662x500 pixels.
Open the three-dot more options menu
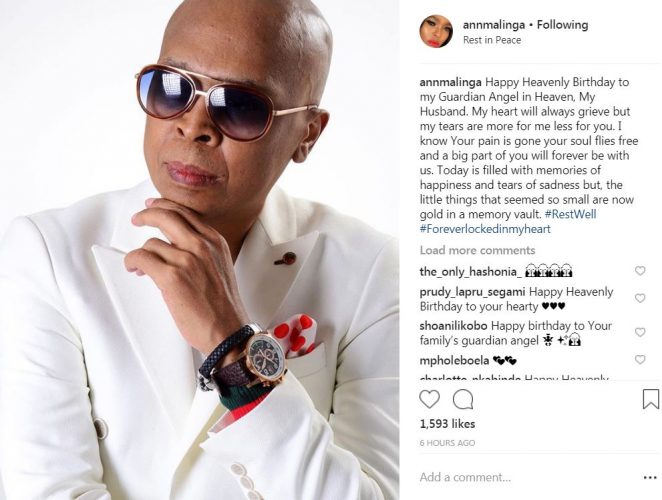click(x=650, y=478)
